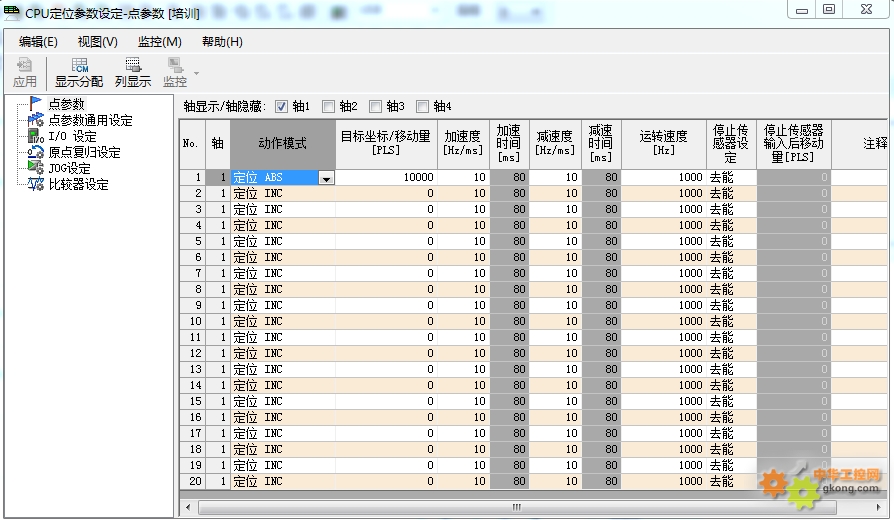Screen dimensions: 894x520
Task: Click the 比较器设定 tree icon
Action: (36, 184)
